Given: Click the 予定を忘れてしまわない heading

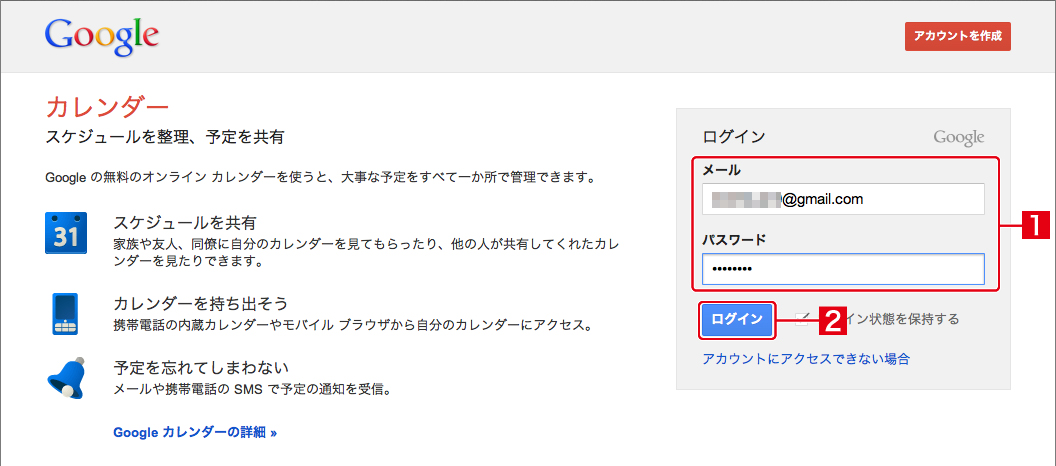Looking at the screenshot, I should [x=201, y=368].
